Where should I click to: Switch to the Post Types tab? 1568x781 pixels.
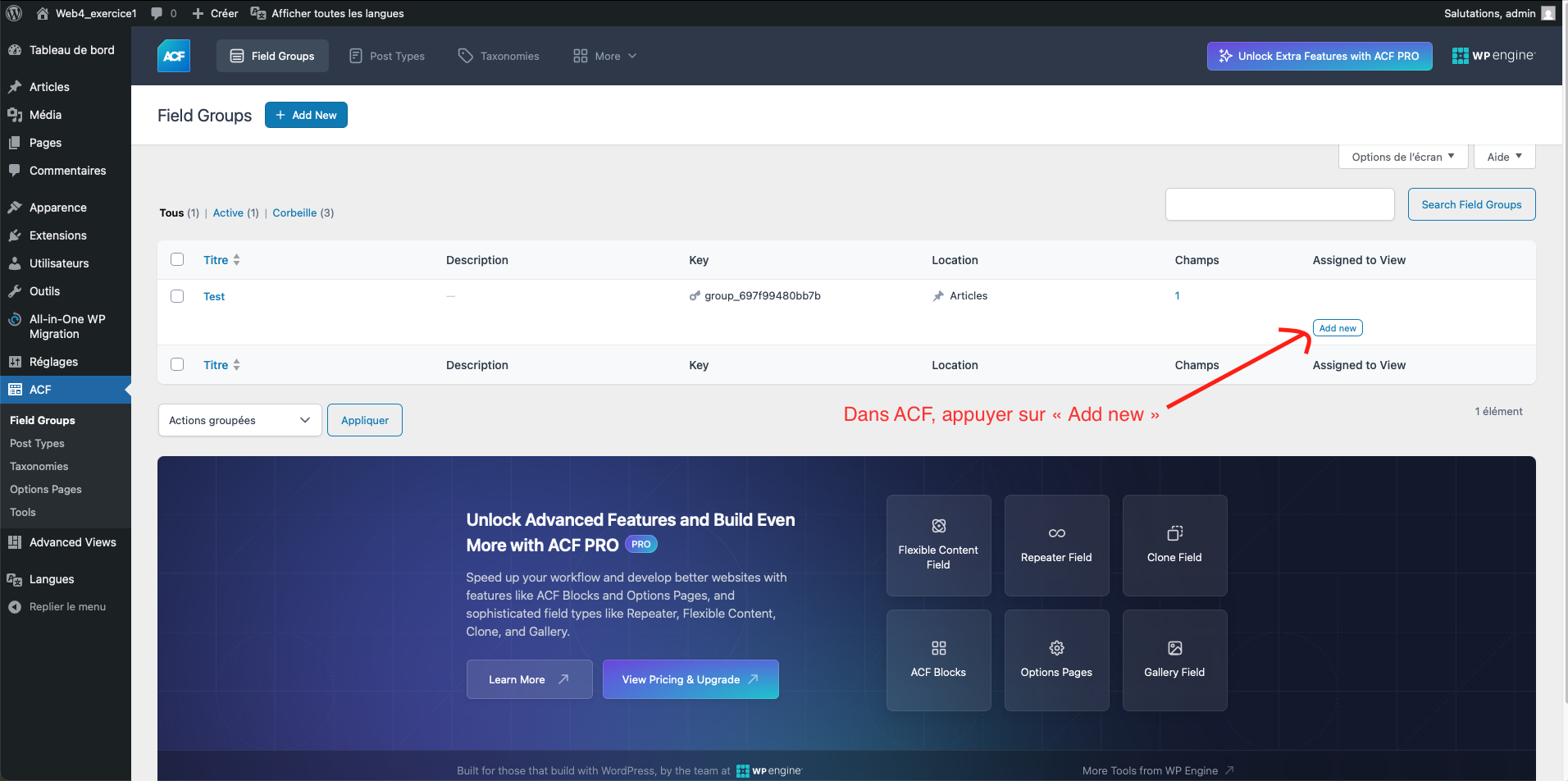[x=387, y=56]
